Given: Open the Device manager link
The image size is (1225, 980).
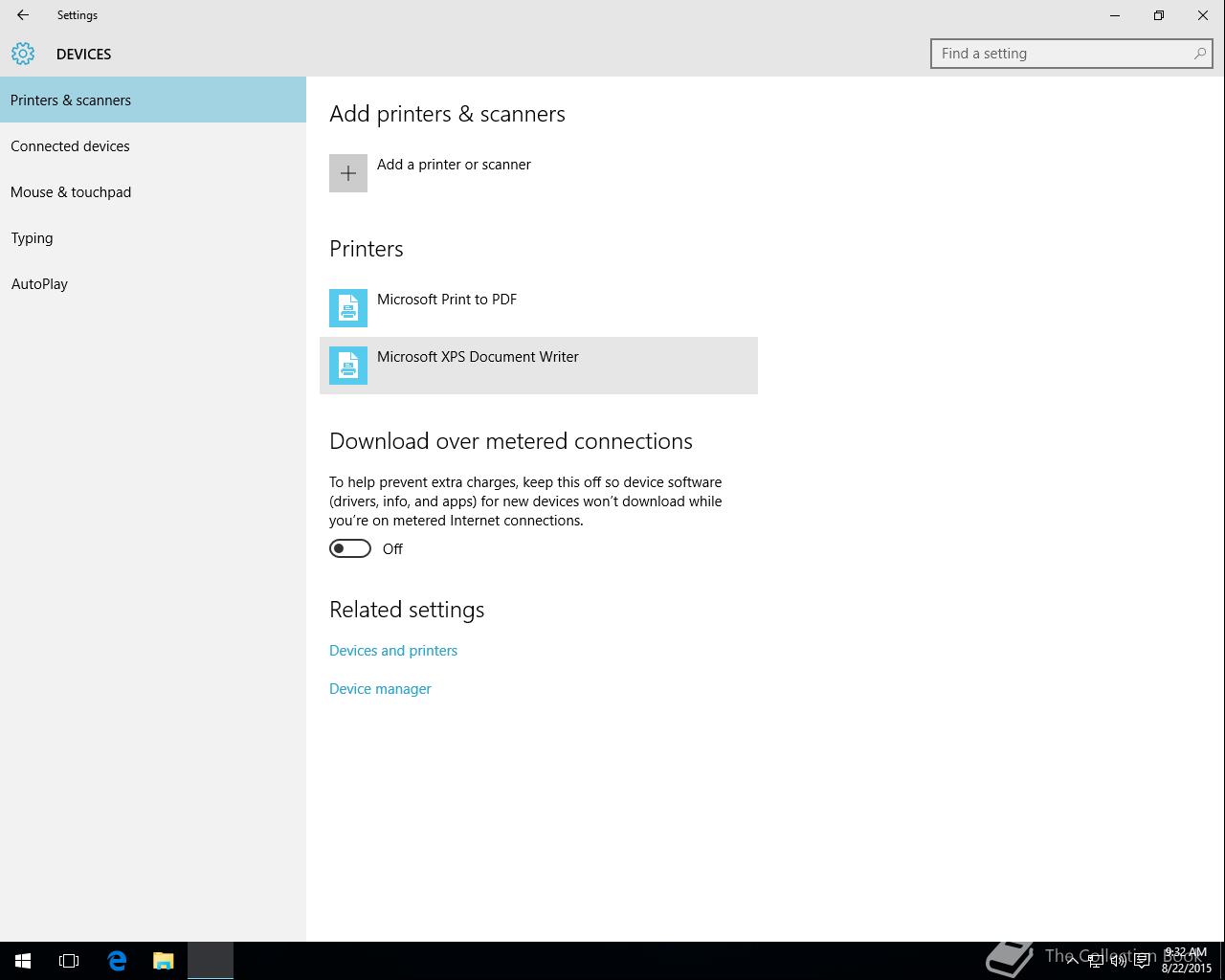Looking at the screenshot, I should (x=380, y=689).
